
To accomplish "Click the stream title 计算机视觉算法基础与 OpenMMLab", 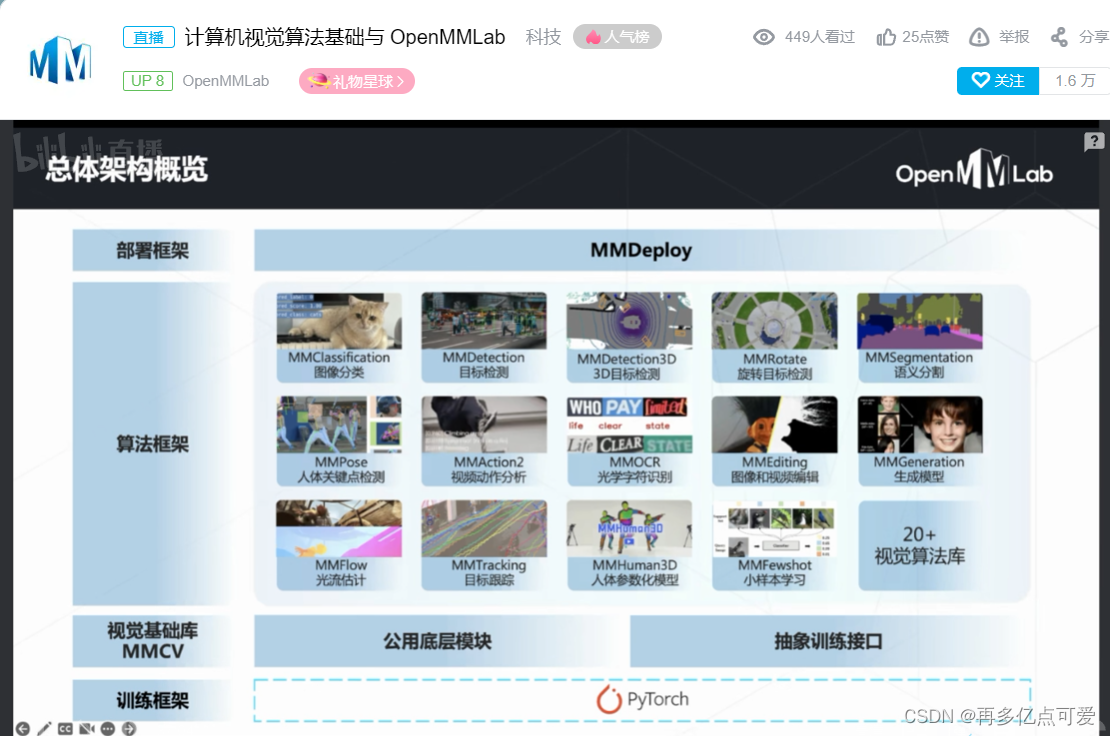I will [x=345, y=37].
